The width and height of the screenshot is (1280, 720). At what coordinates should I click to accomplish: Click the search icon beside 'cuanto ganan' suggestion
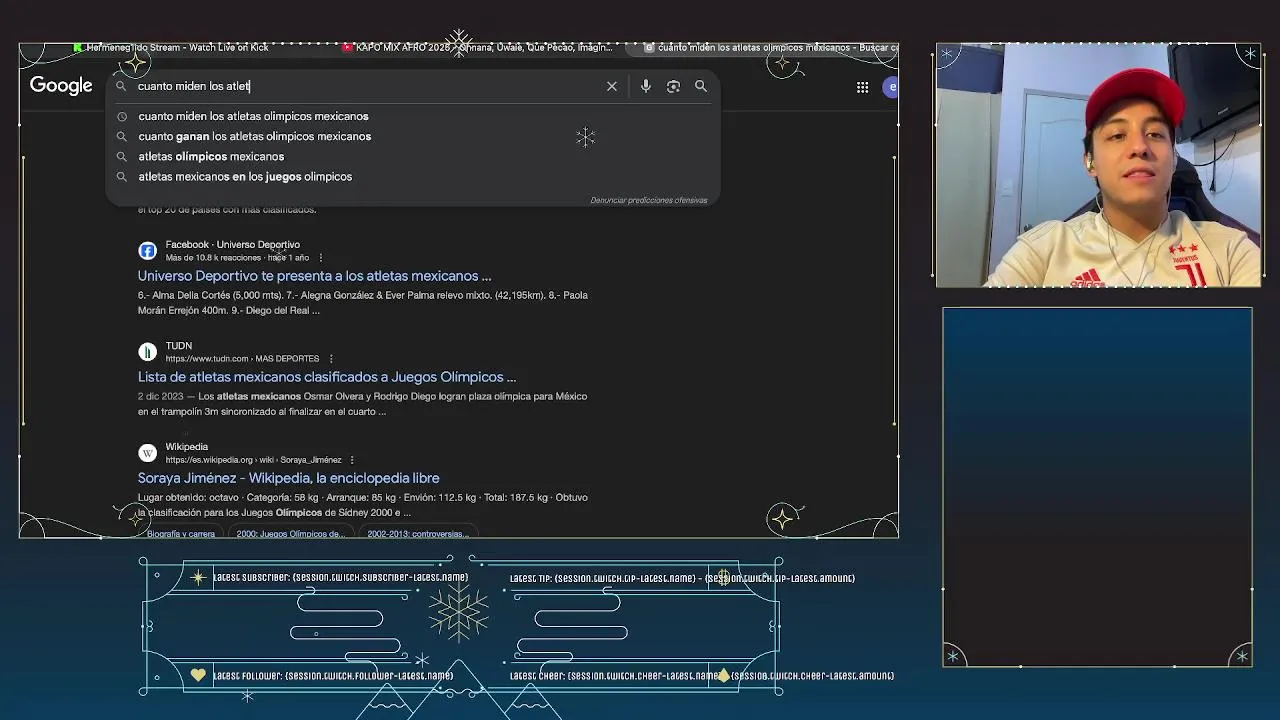click(122, 136)
